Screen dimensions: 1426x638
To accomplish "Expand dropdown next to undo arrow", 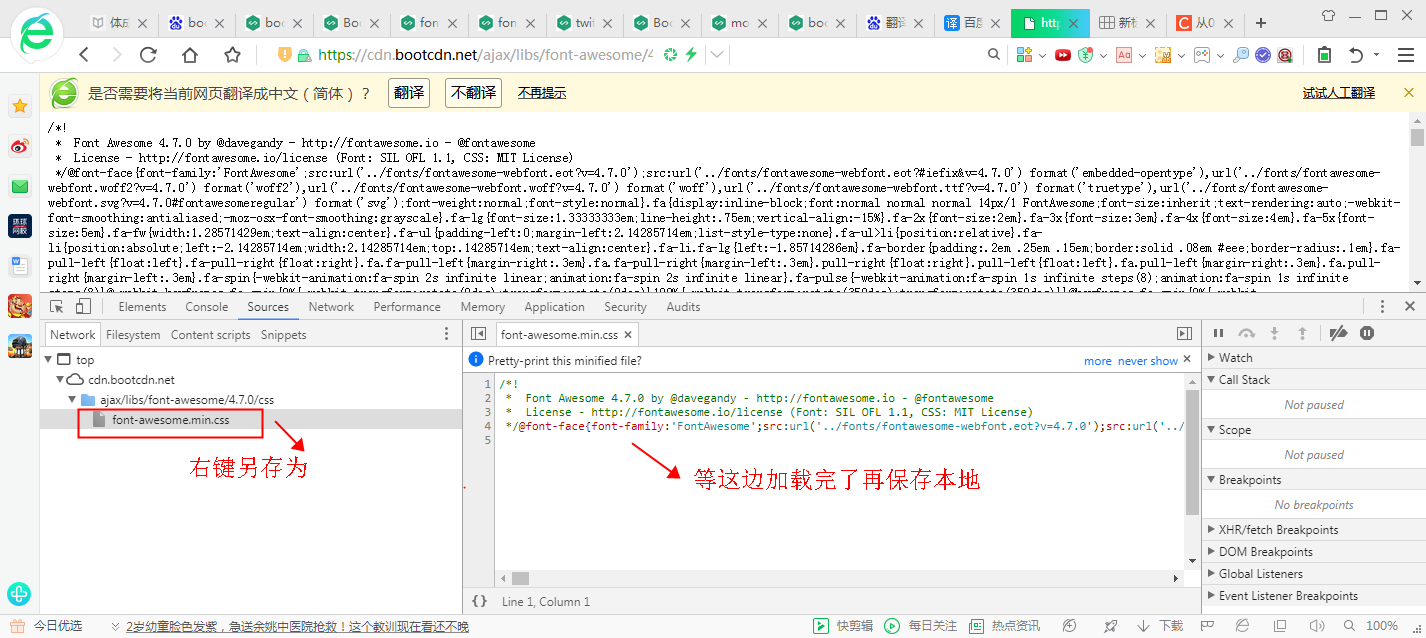I will click(x=1377, y=56).
